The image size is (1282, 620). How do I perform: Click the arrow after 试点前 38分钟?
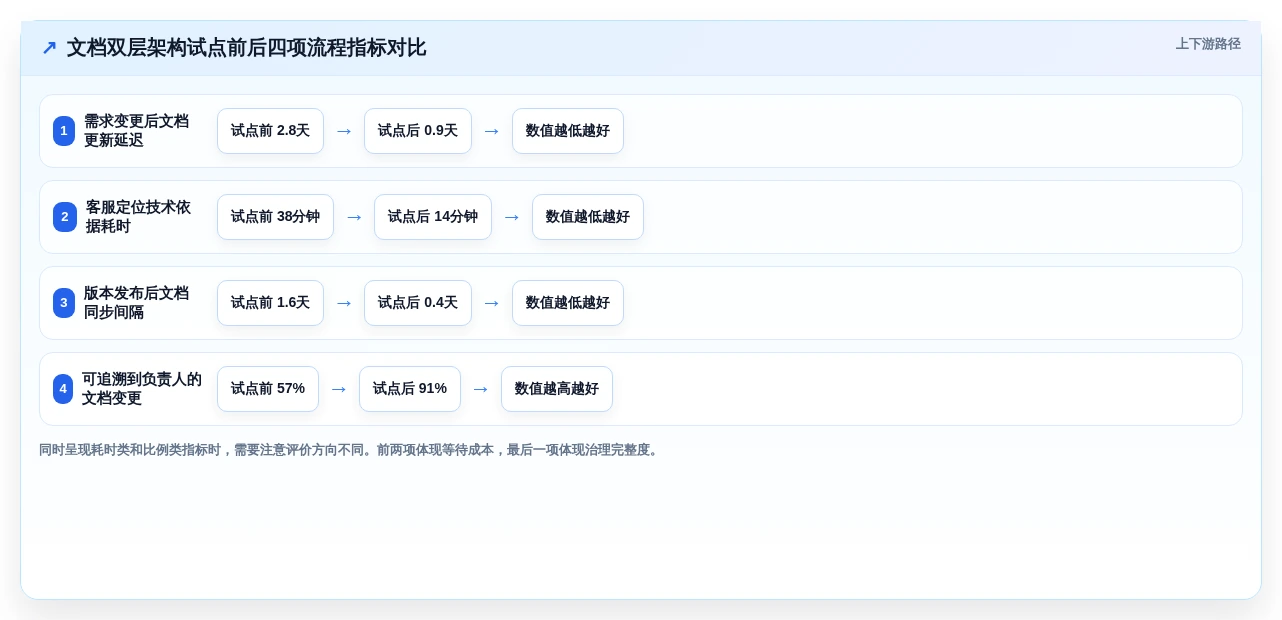pyautogui.click(x=354, y=217)
